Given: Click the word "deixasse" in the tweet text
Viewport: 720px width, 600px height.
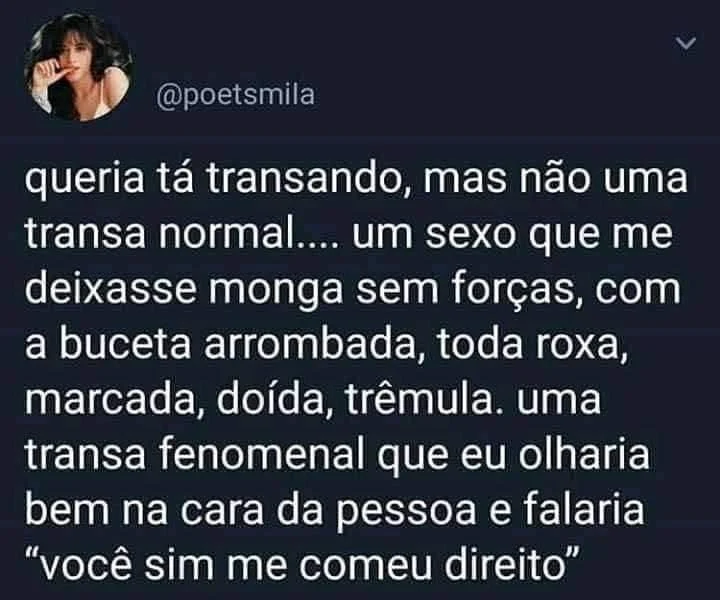Looking at the screenshot, I should 110,289.
